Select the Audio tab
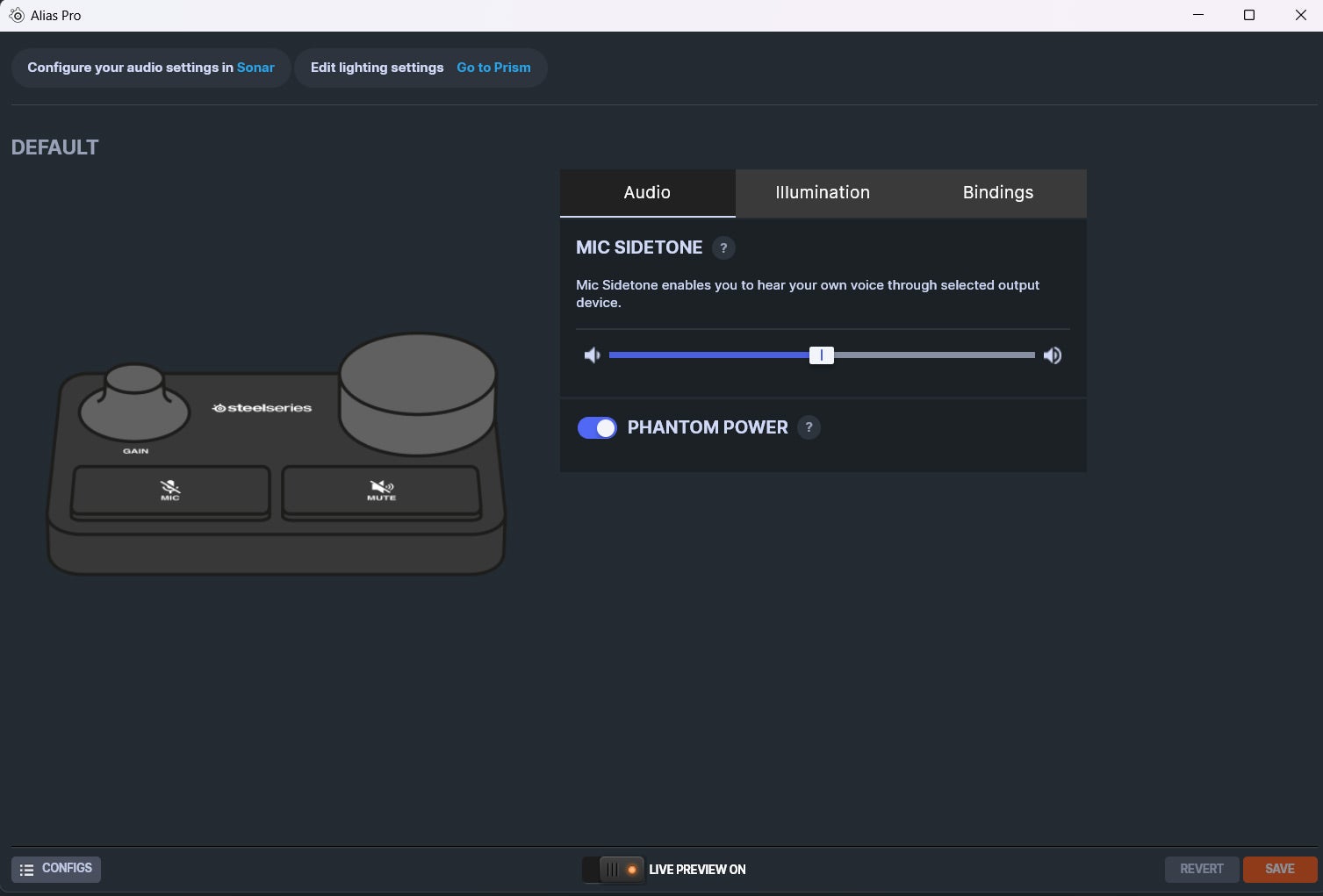Screen dimensions: 1323x896 point(647,193)
